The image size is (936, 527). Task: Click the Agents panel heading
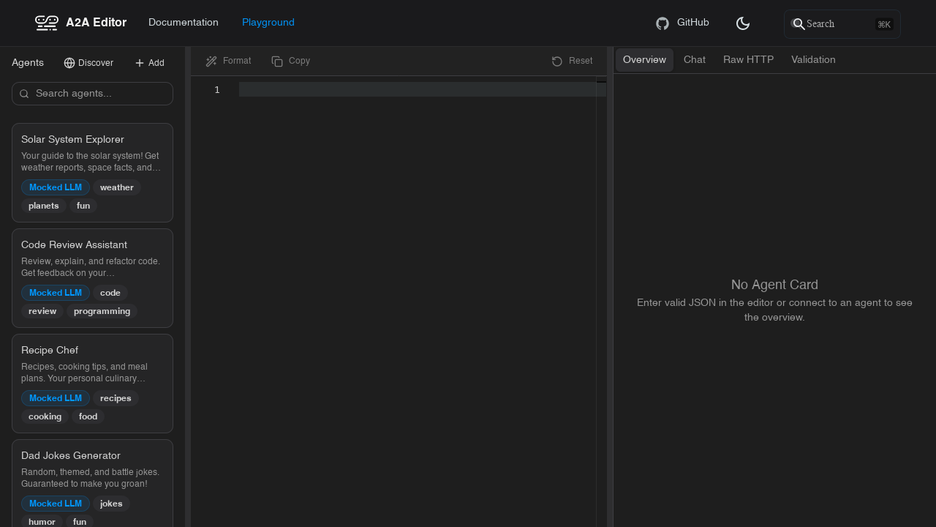(x=27, y=63)
